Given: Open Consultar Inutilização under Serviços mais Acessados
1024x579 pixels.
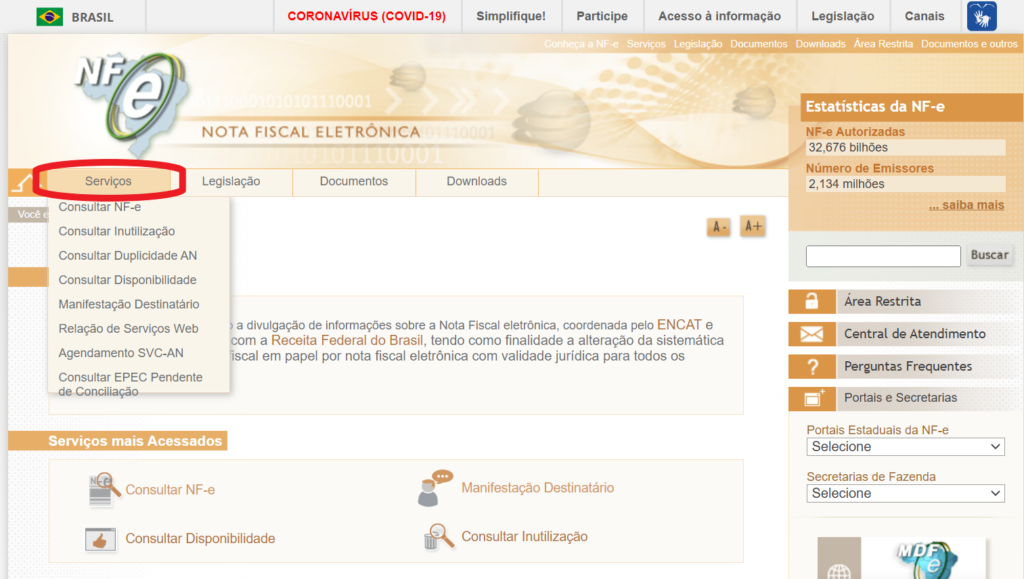Looking at the screenshot, I should point(524,537).
